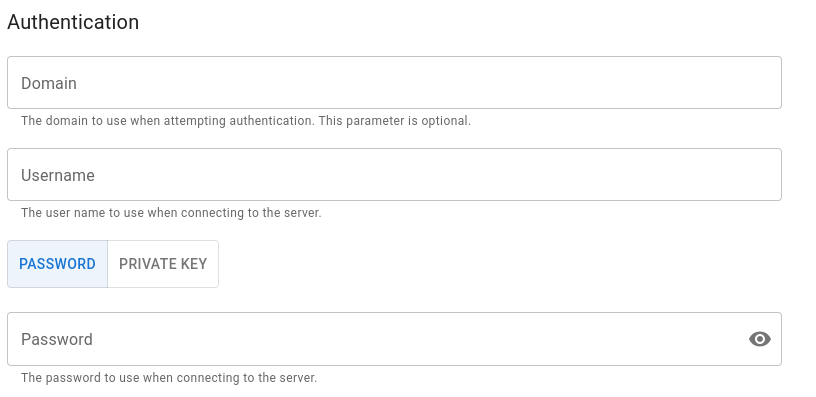Focus the Domain input field
This screenshot has height=397, width=816.
394,83
